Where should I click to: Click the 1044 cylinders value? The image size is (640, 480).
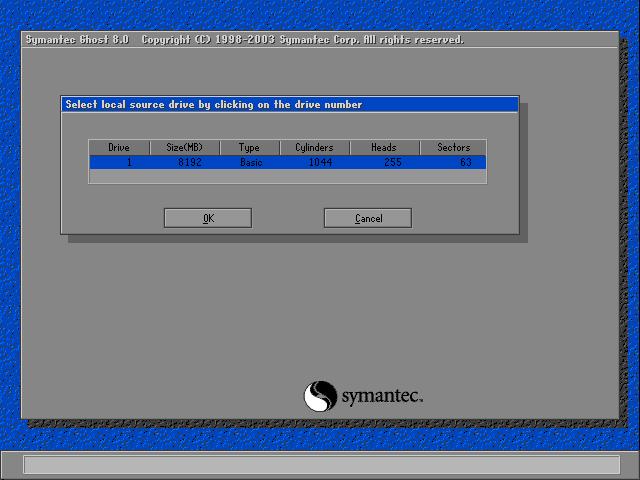[x=320, y=162]
